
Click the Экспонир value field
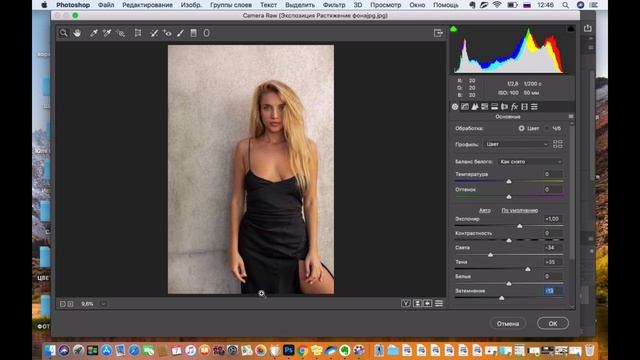click(553, 219)
